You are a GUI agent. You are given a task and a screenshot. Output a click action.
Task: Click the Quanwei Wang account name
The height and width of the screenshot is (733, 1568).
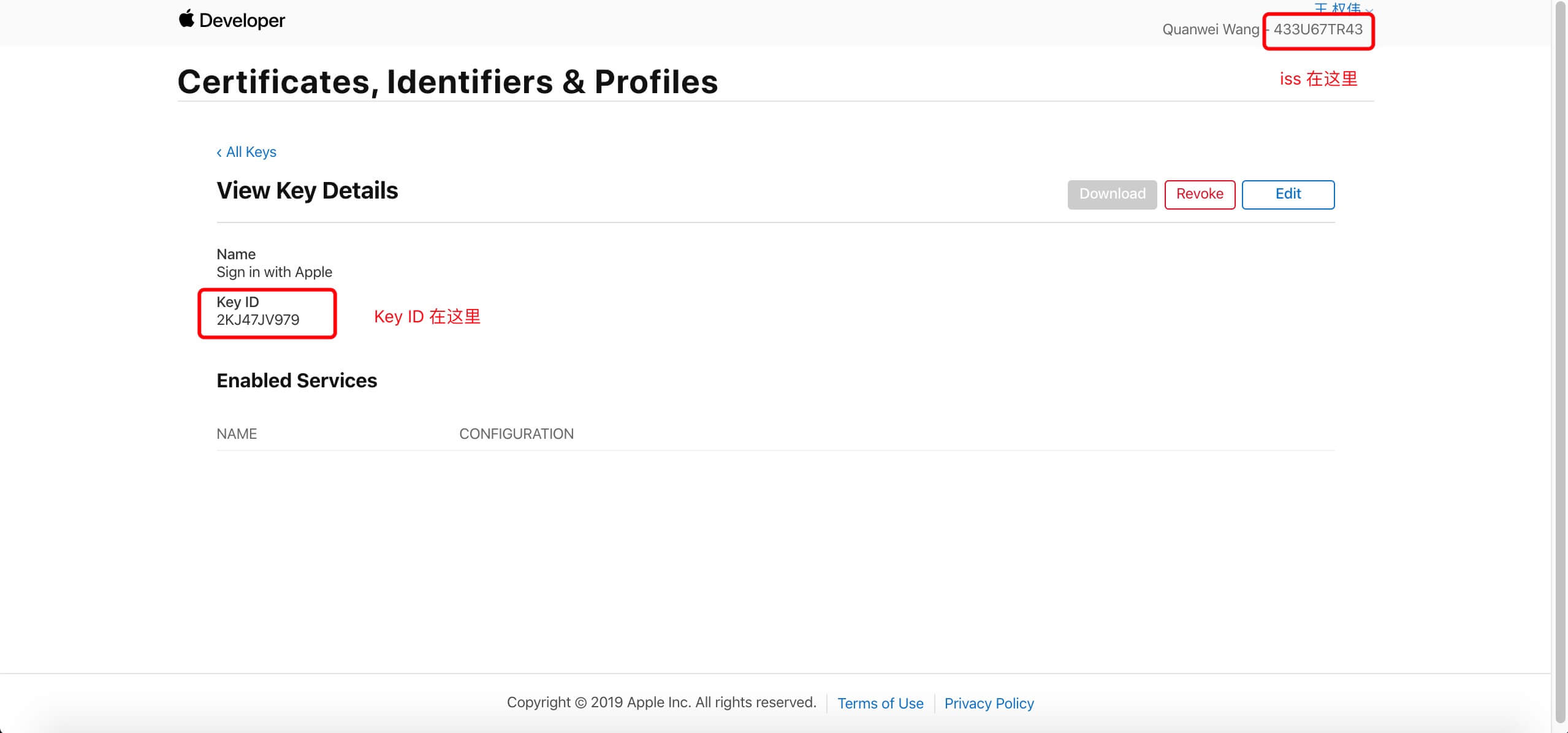click(x=1211, y=29)
